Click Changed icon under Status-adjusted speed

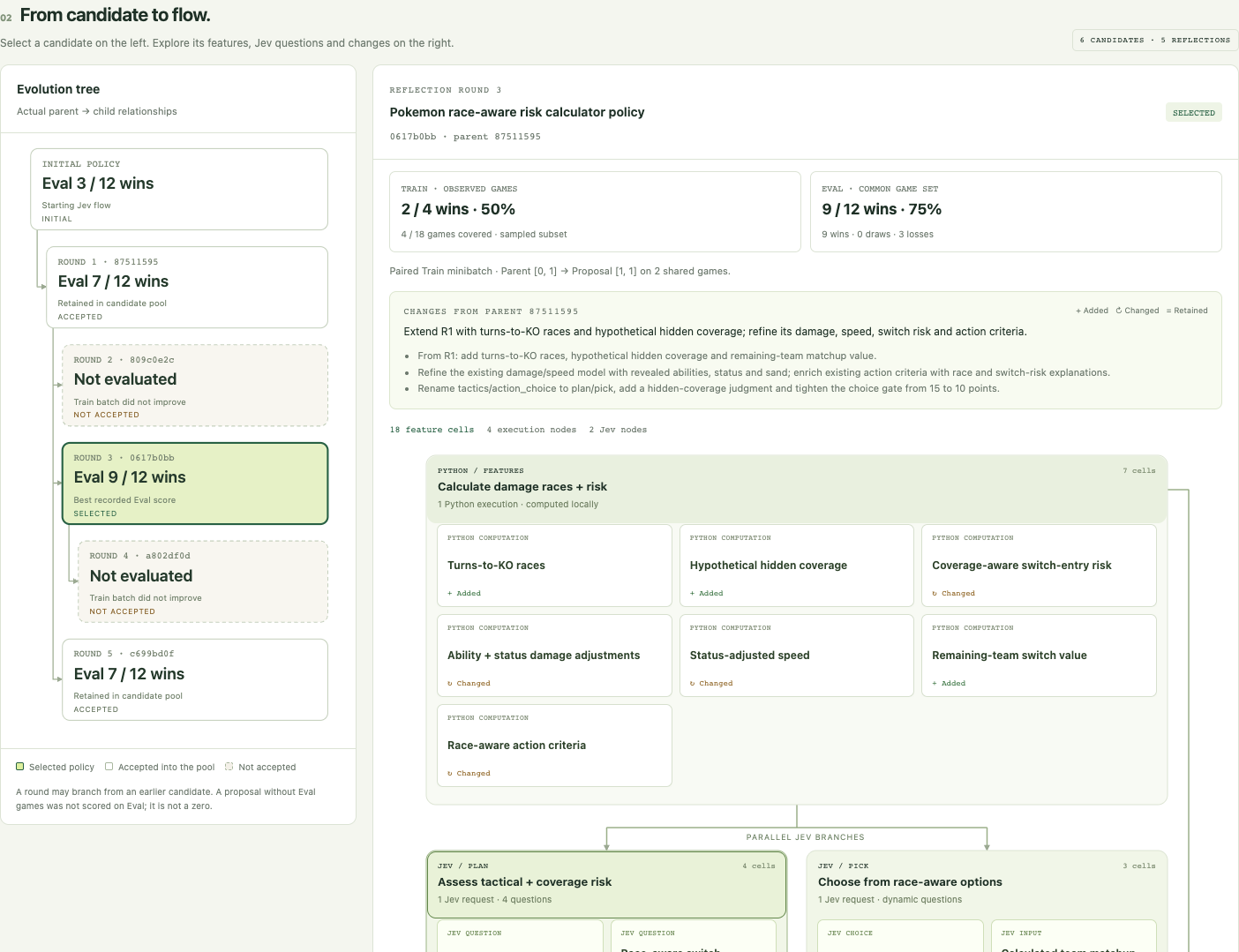(693, 684)
